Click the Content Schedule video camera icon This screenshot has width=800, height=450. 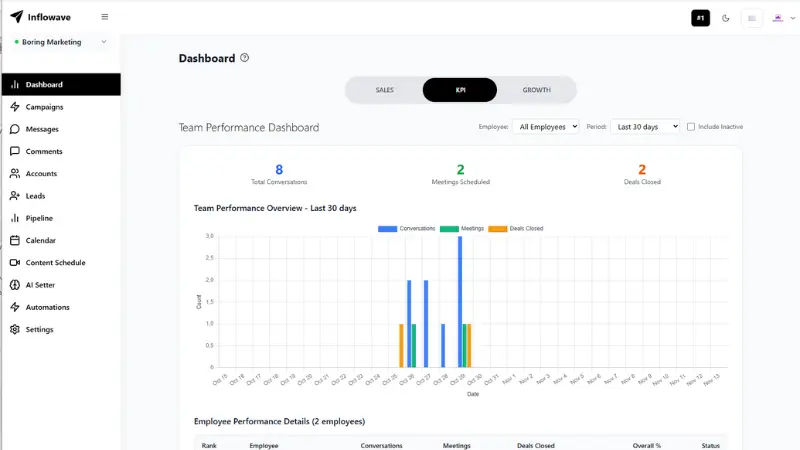click(x=15, y=263)
